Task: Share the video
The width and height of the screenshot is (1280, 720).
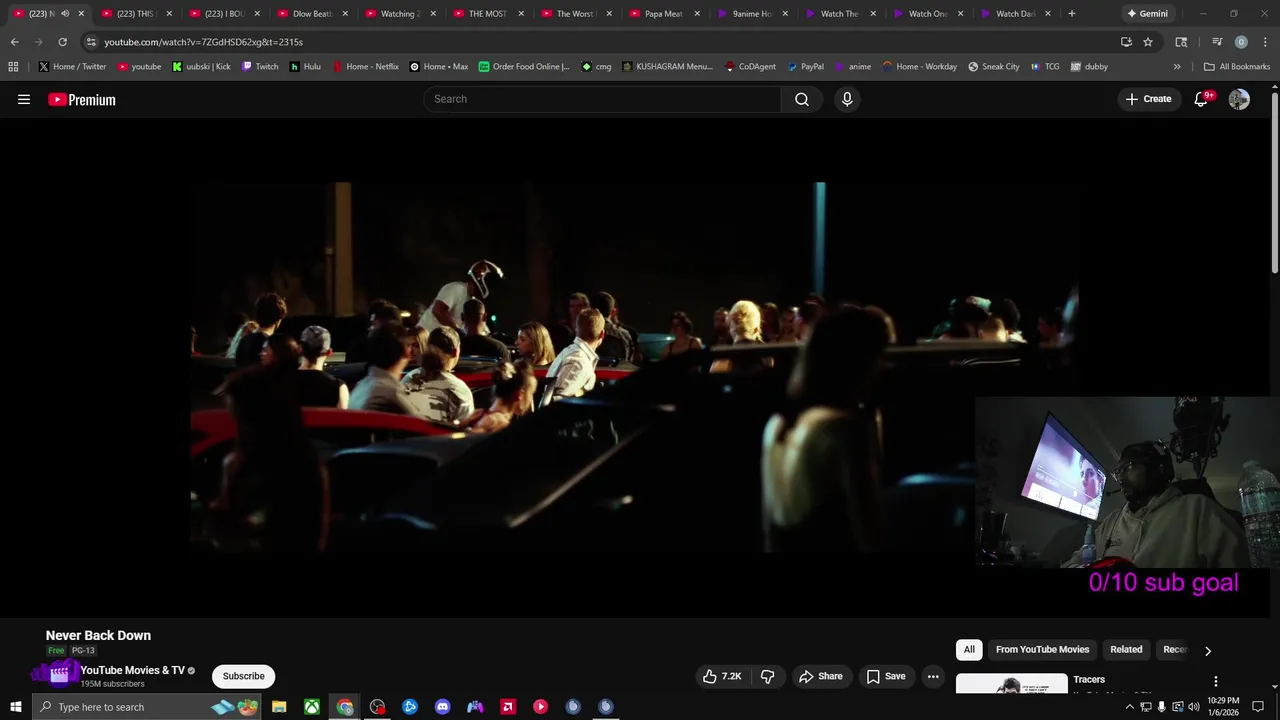Action: point(820,676)
